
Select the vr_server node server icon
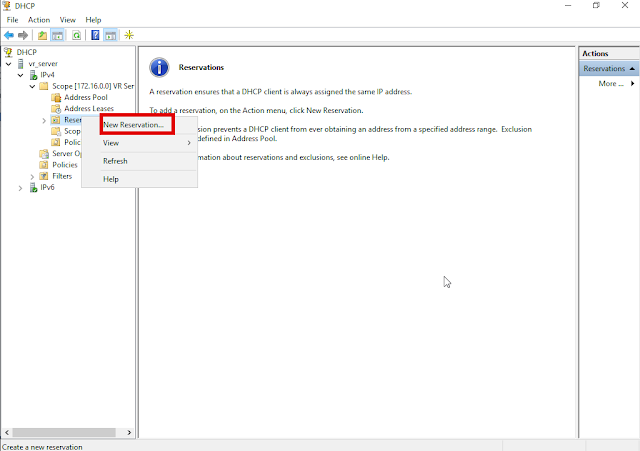20,64
